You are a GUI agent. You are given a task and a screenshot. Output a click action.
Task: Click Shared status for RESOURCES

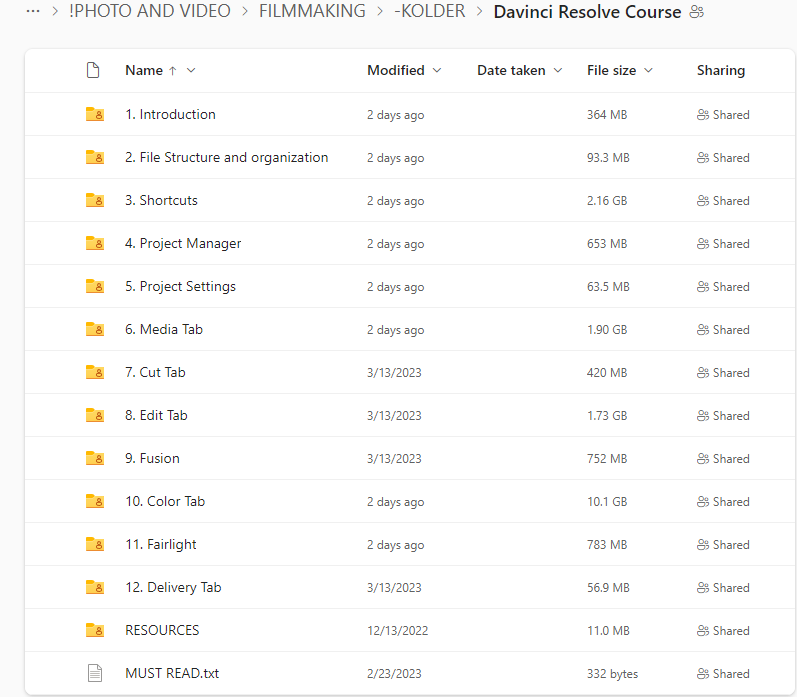[723, 631]
